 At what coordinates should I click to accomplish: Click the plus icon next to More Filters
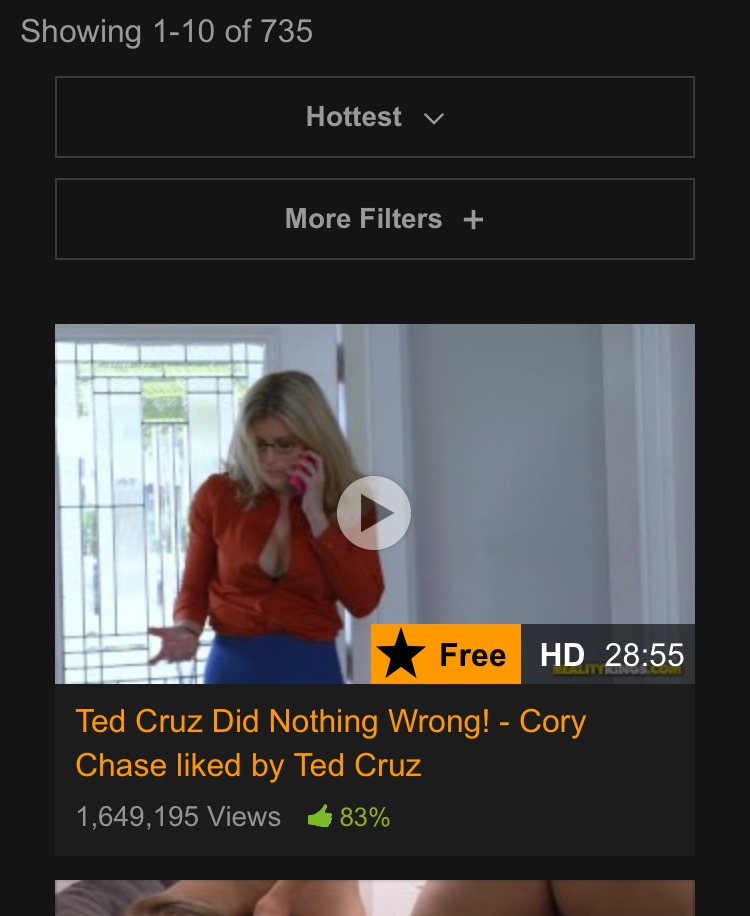473,220
